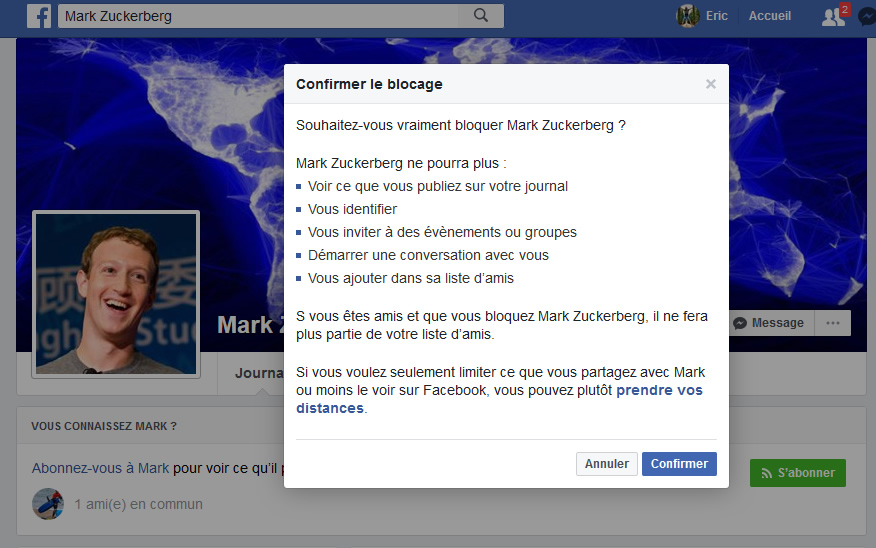Image resolution: width=876 pixels, height=548 pixels.
Task: Click Mark Zuckerberg's profile picture
Action: 116,294
